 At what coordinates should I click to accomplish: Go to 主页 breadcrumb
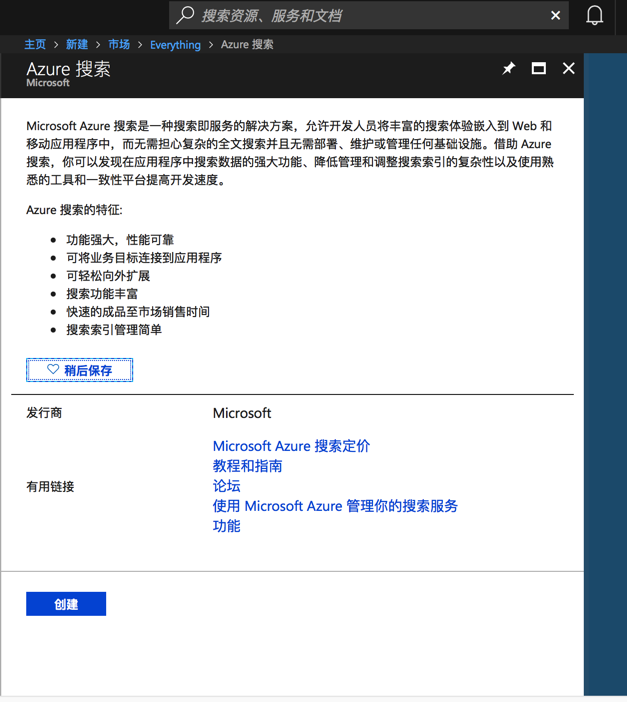click(35, 44)
